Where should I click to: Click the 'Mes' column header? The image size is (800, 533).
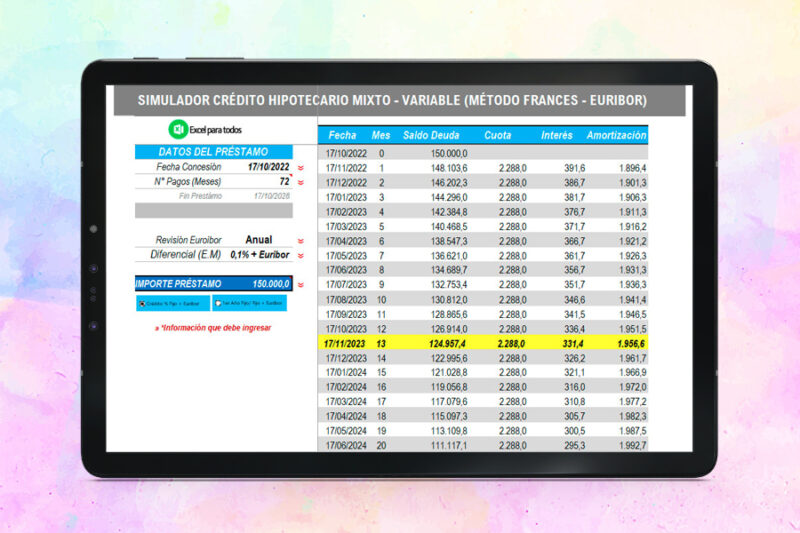(381, 135)
